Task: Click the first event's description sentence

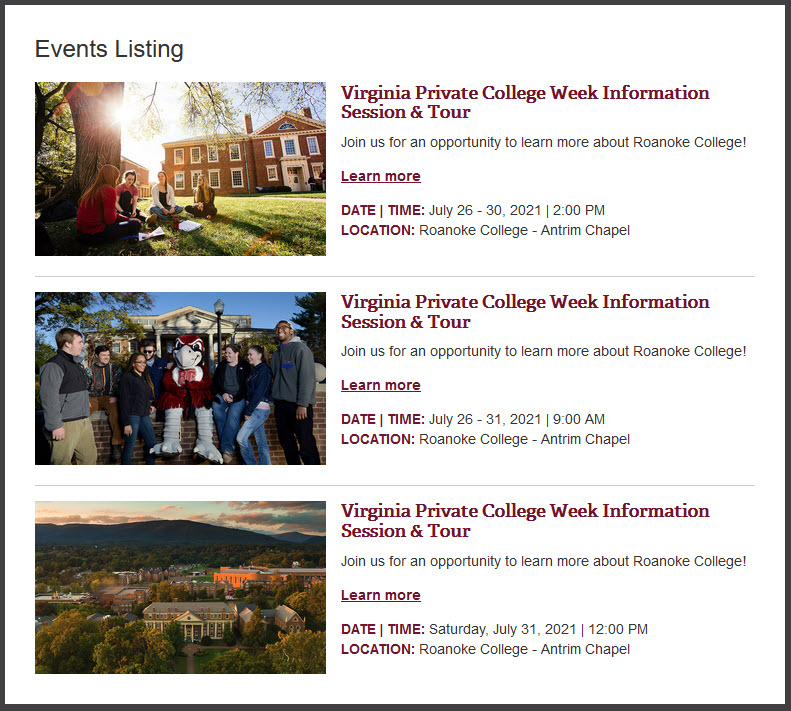Action: (543, 142)
